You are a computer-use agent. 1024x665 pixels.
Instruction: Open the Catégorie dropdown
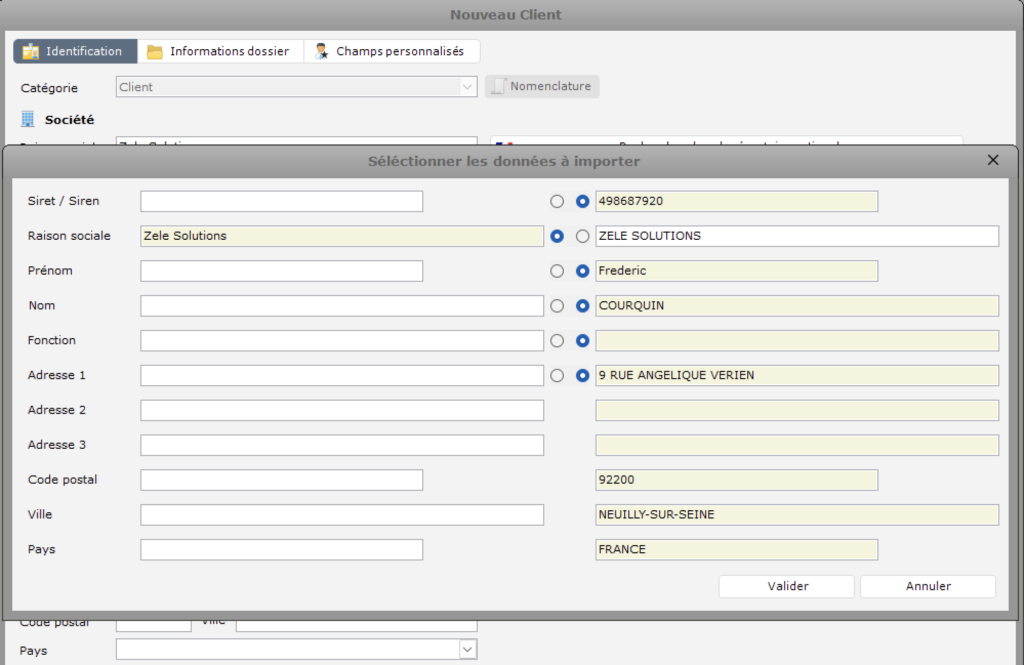467,87
